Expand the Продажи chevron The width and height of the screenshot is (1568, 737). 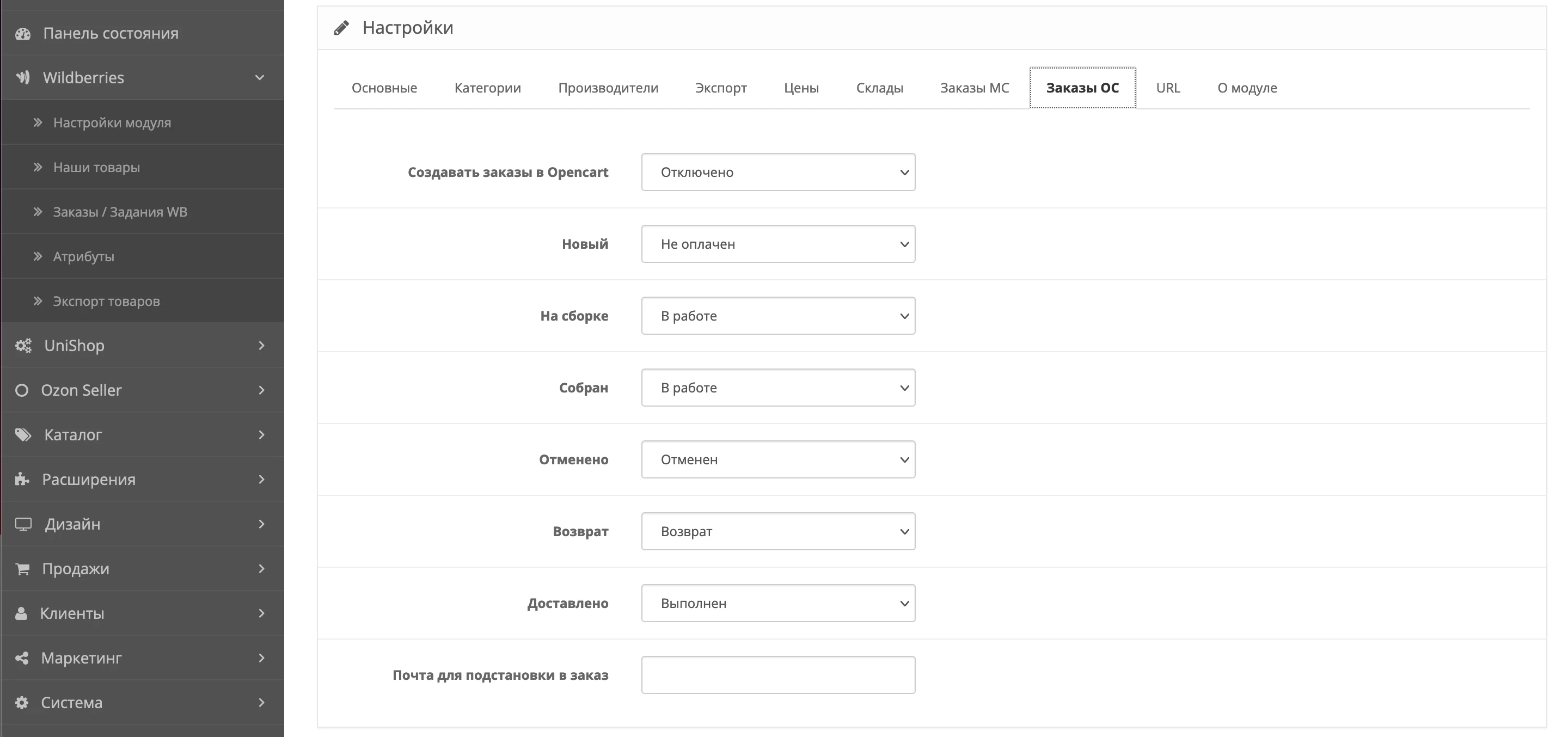click(x=262, y=568)
